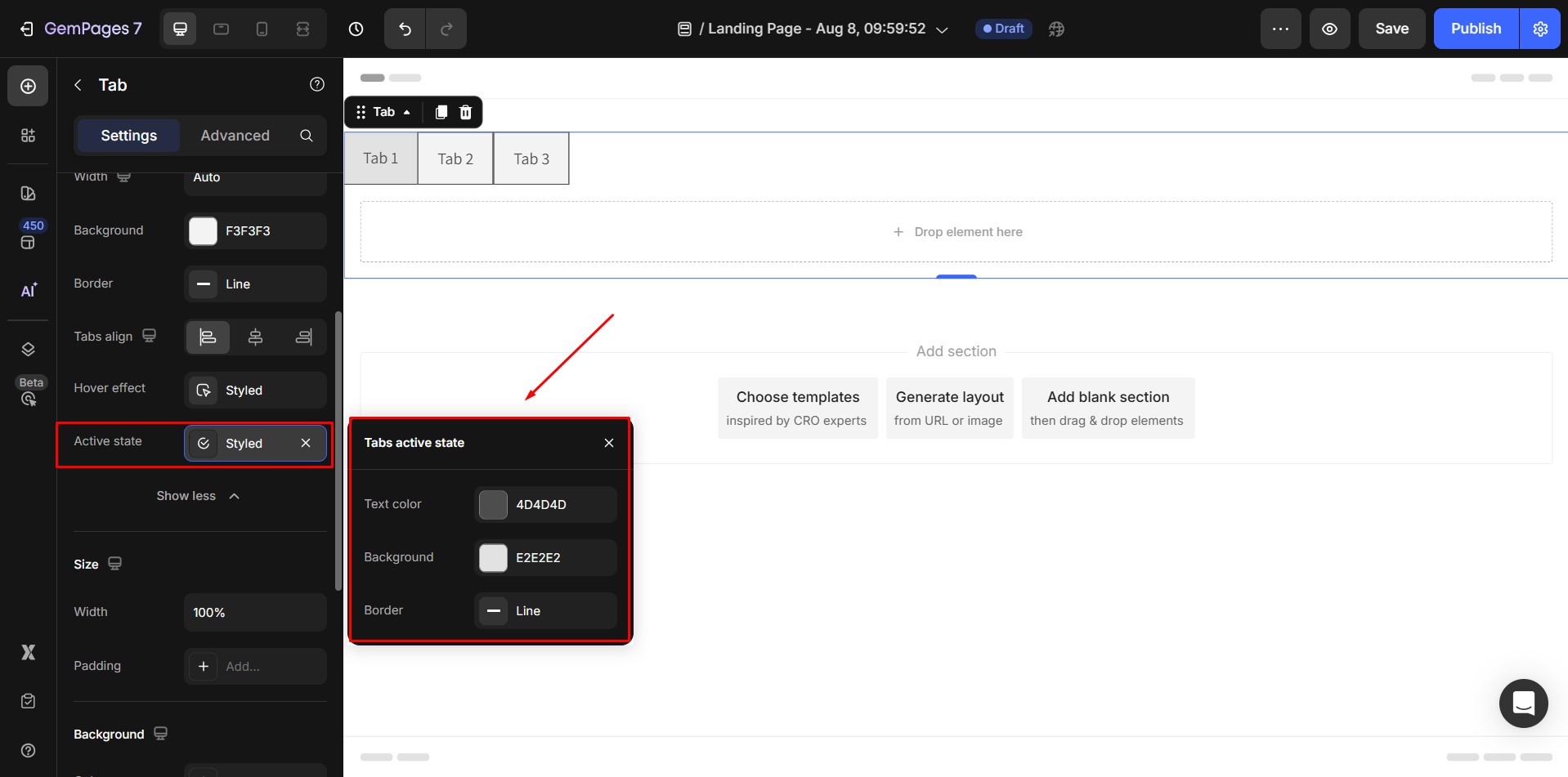Align tabs to the right
1568x777 pixels.
(x=303, y=337)
